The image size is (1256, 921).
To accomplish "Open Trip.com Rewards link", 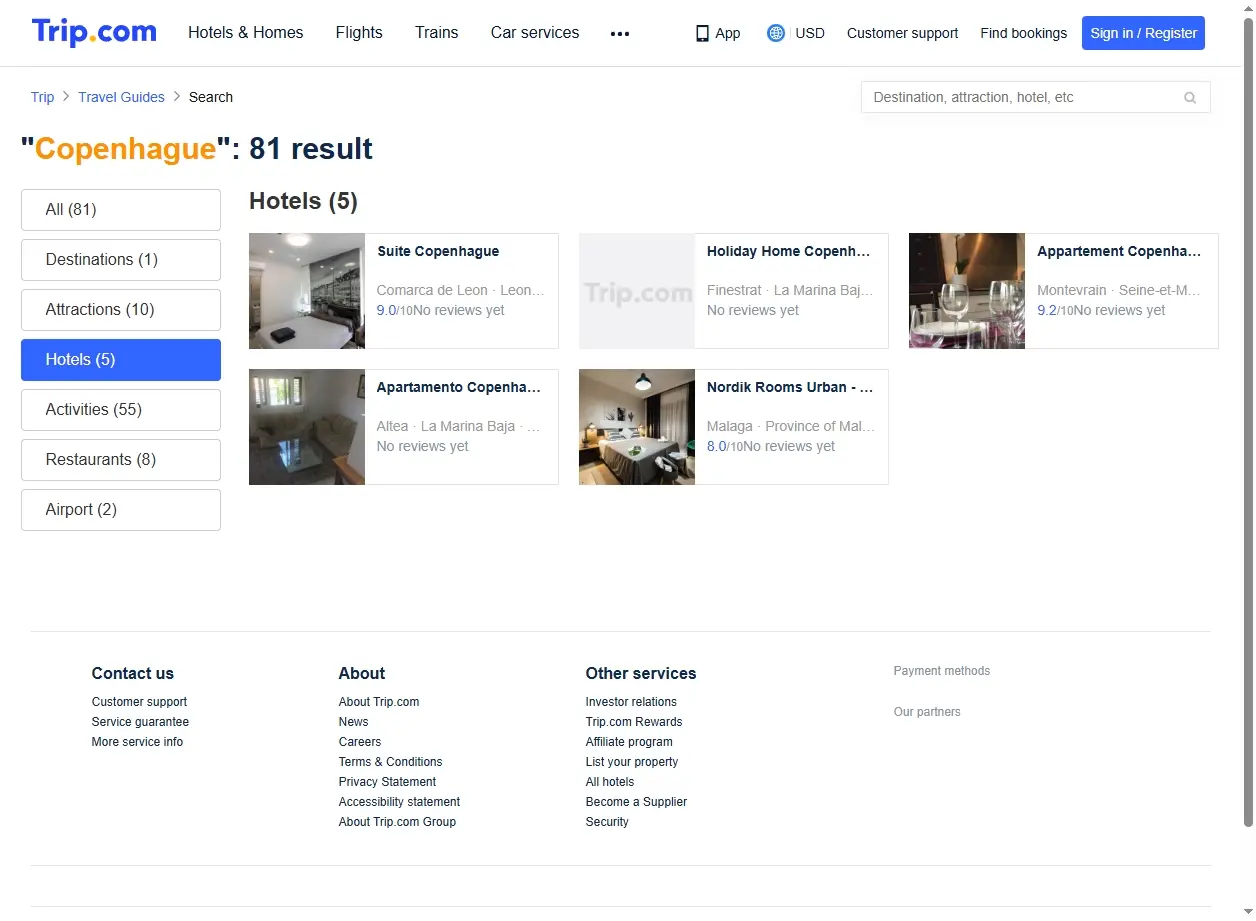I will point(634,722).
